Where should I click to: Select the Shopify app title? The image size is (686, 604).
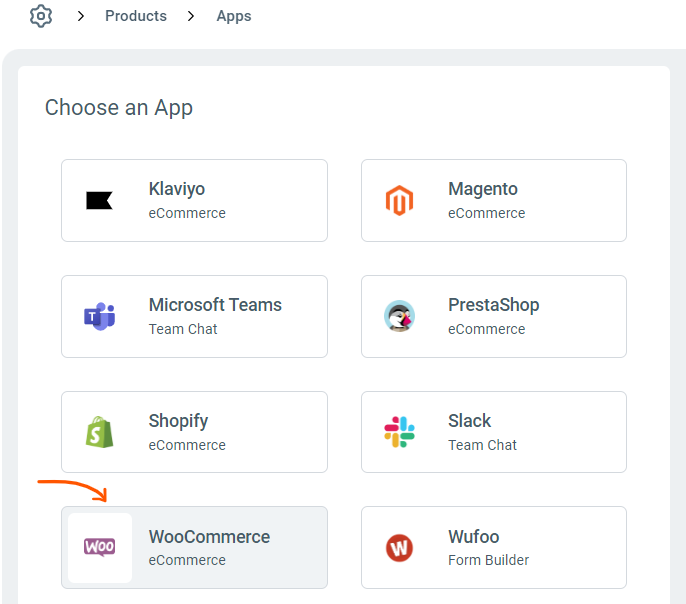click(x=178, y=421)
